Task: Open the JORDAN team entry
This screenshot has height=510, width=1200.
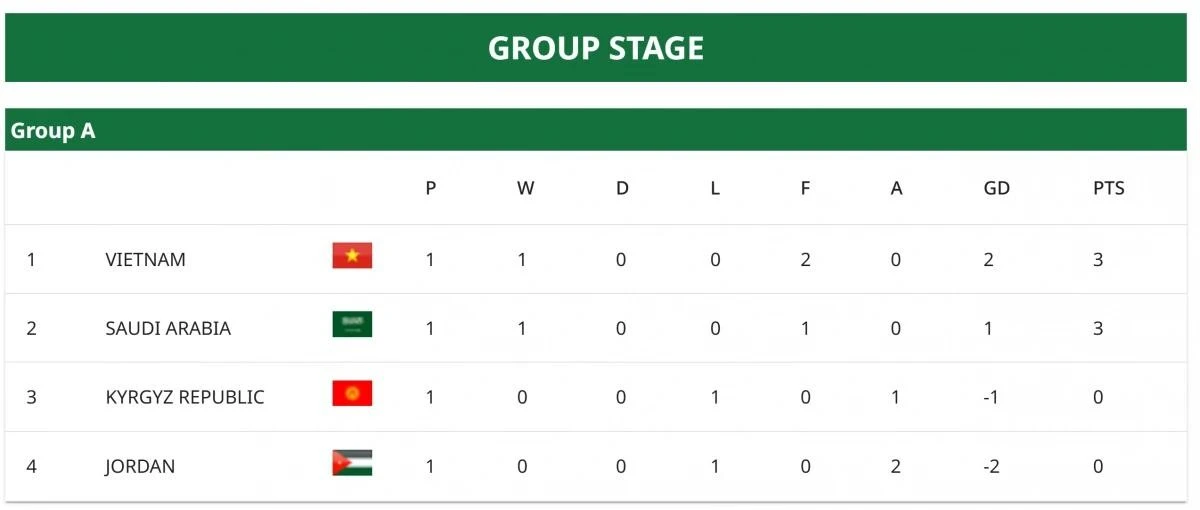Action: [140, 466]
